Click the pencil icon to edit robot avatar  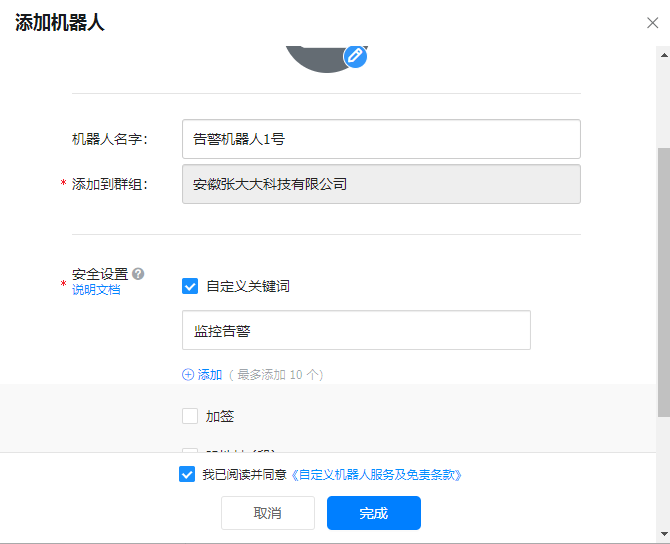tap(355, 56)
